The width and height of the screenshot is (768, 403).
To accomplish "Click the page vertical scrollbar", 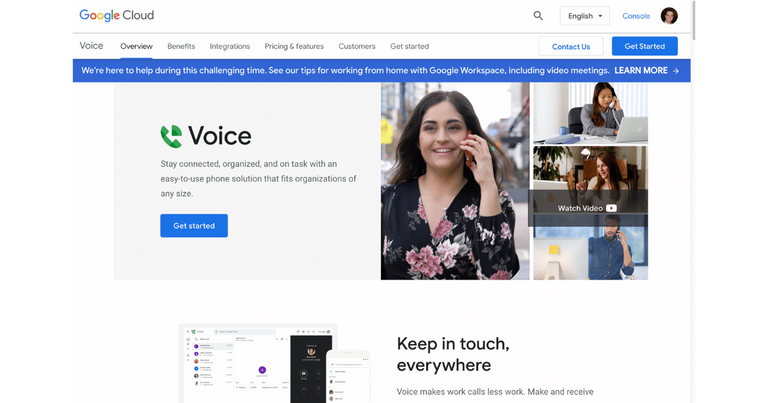I will [x=693, y=21].
